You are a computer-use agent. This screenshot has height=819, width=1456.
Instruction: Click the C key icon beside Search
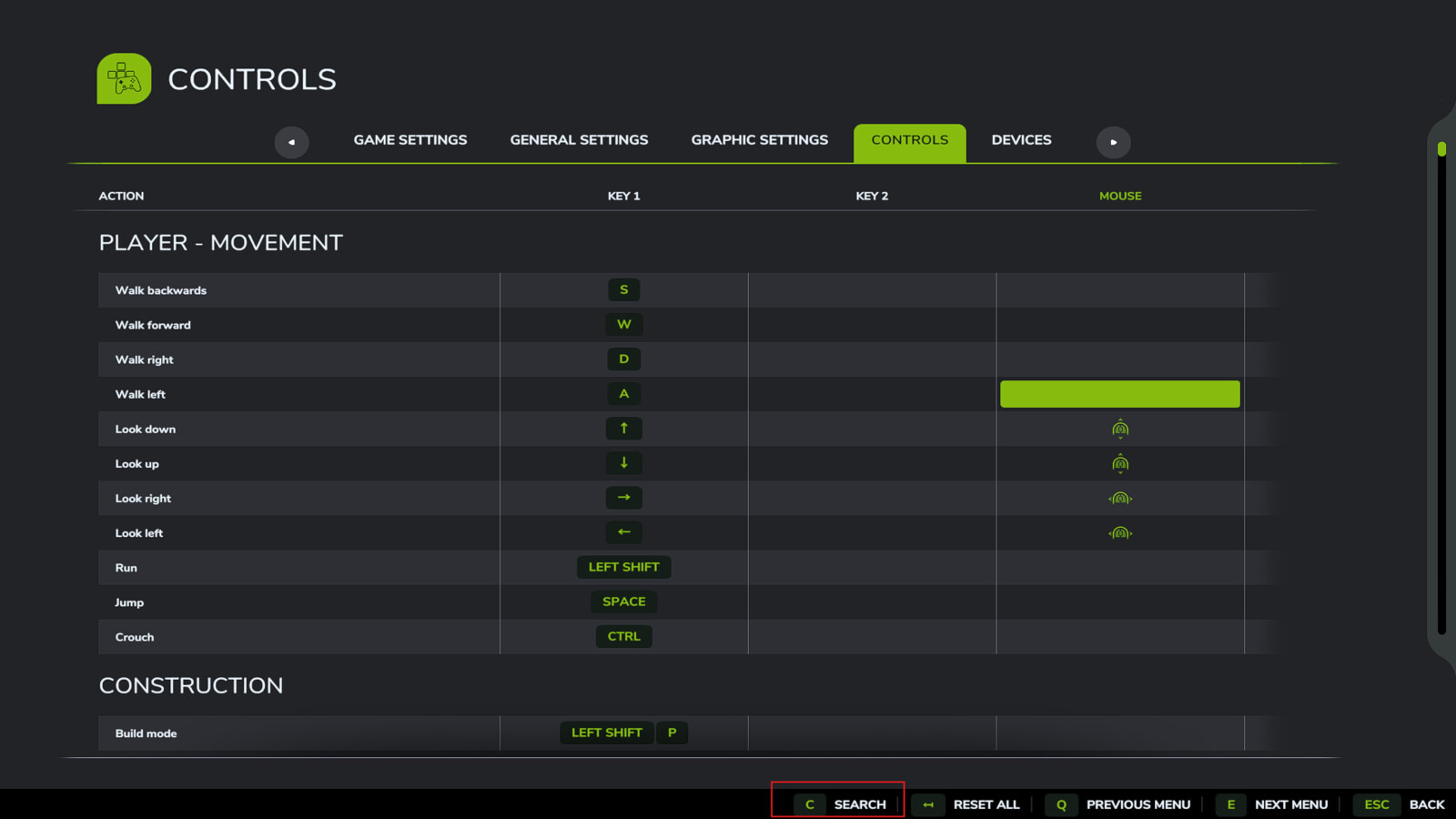(809, 804)
